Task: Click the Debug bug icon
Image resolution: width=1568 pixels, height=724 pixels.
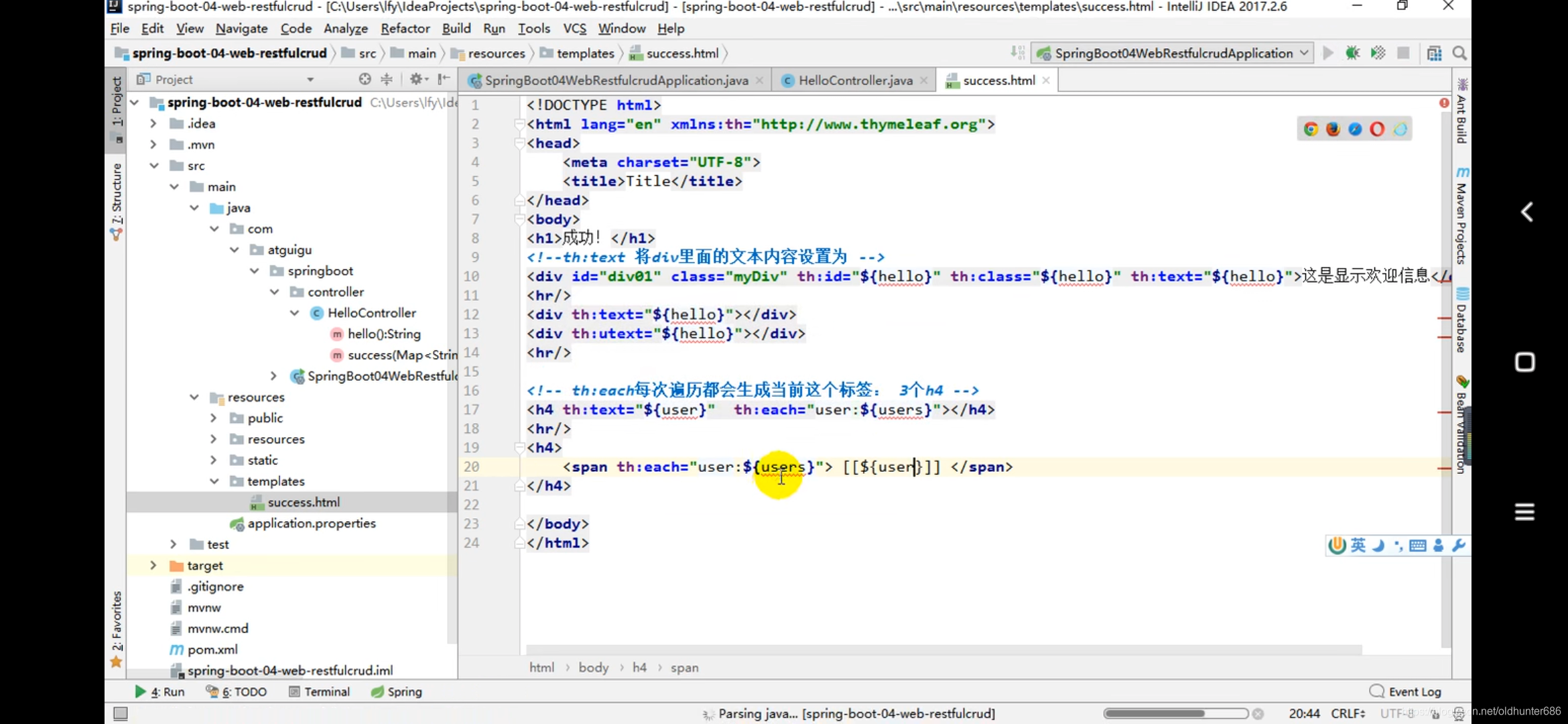Action: [1353, 53]
